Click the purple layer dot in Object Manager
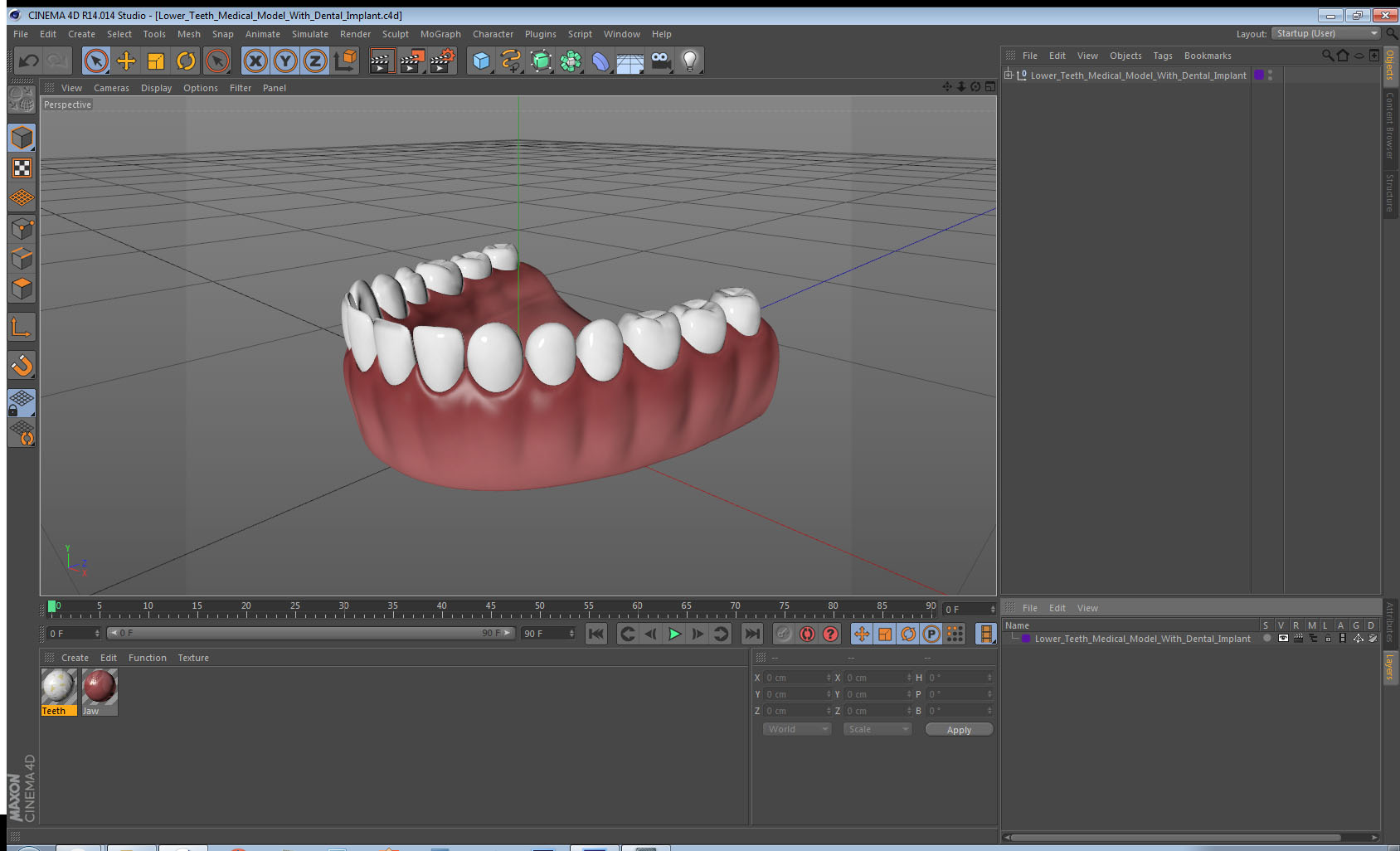 coord(1258,75)
